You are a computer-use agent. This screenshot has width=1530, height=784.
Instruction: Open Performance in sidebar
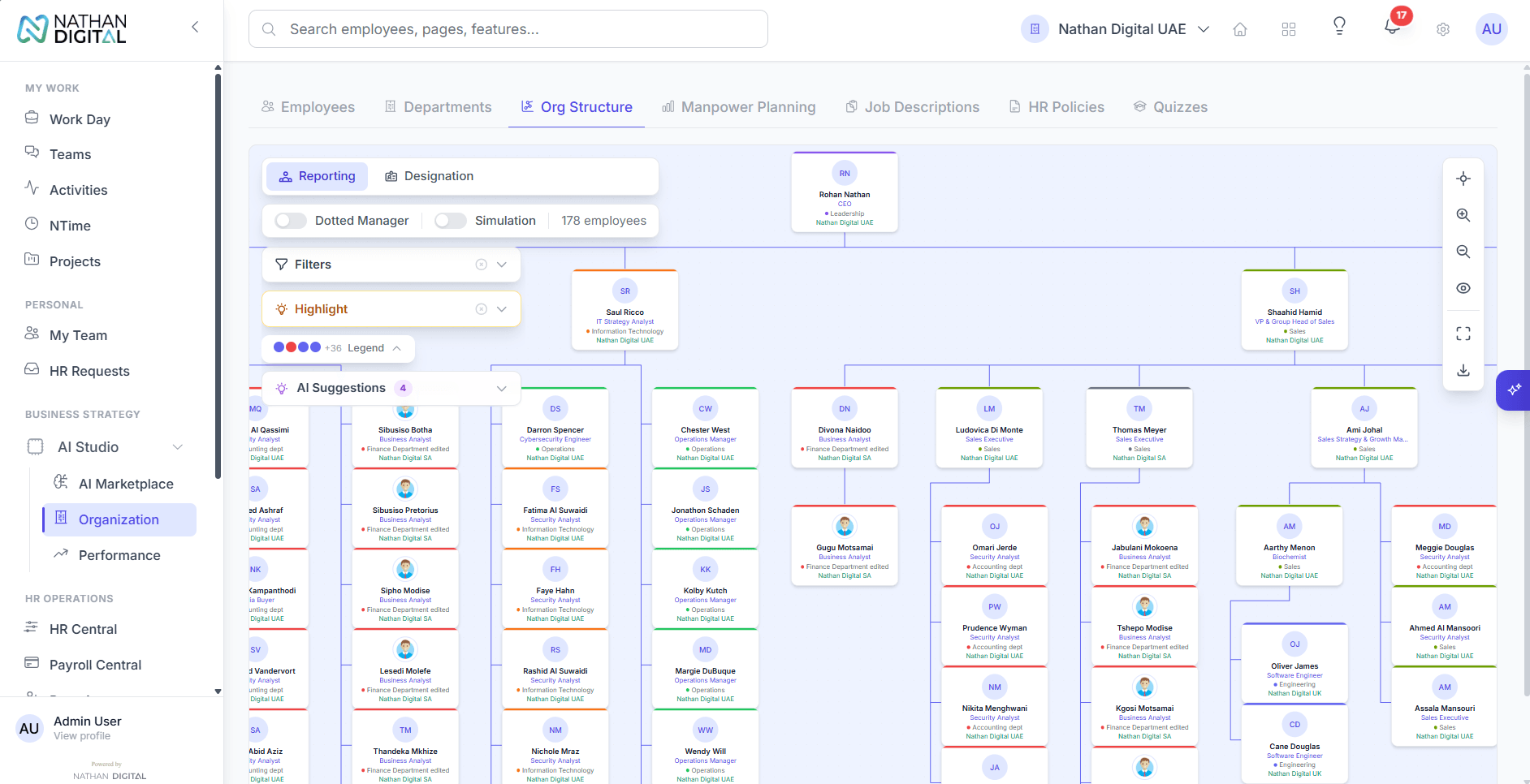[119, 555]
